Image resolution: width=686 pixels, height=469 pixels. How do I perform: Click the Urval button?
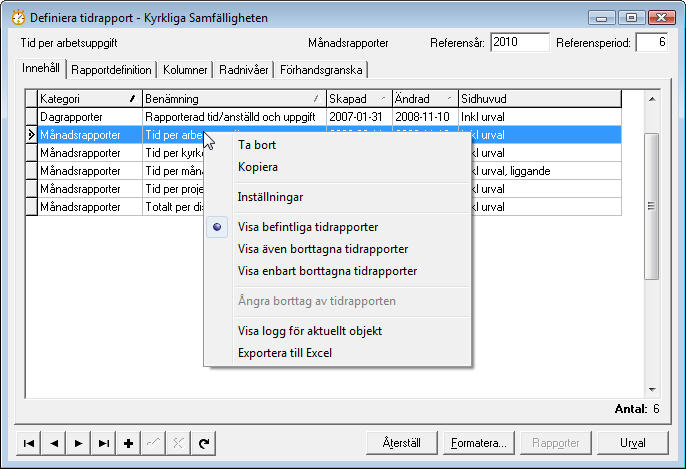click(633, 443)
